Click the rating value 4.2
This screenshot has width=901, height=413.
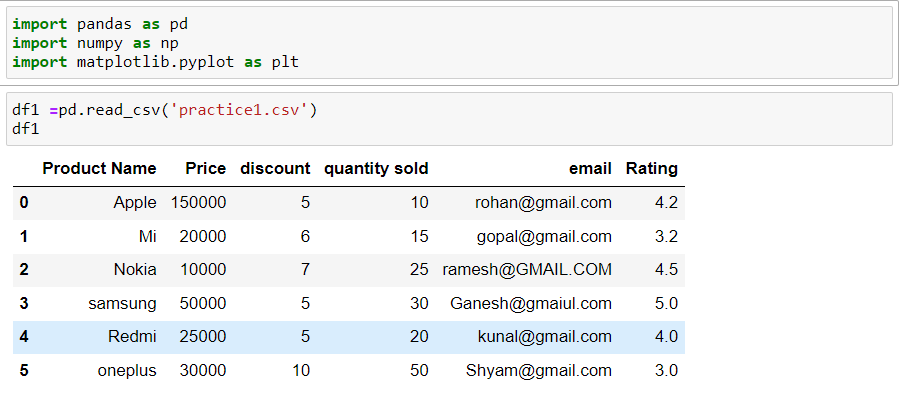tap(667, 203)
